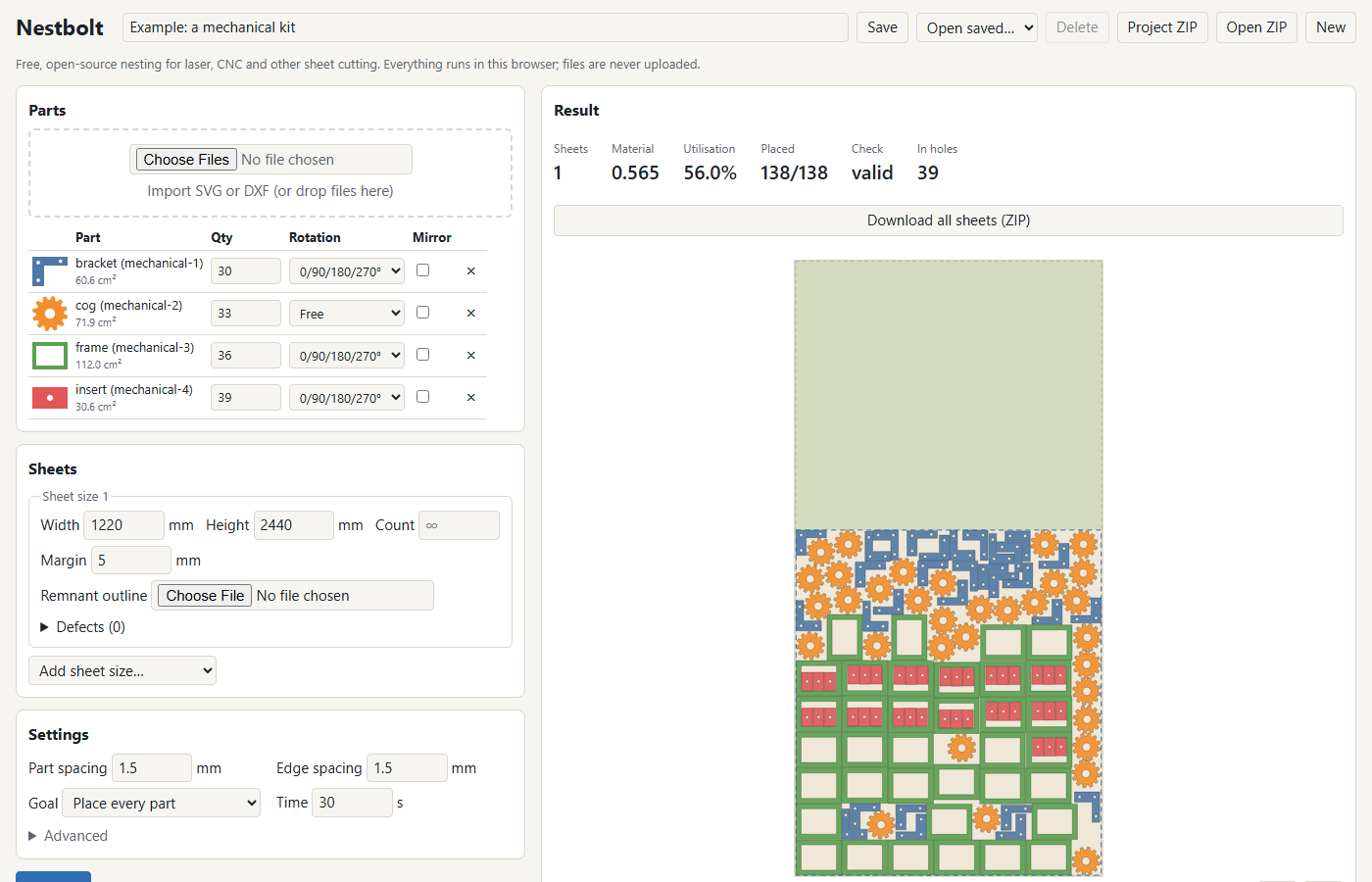Open the Add sheet size dropdown
The image size is (1372, 882).
pyautogui.click(x=122, y=671)
